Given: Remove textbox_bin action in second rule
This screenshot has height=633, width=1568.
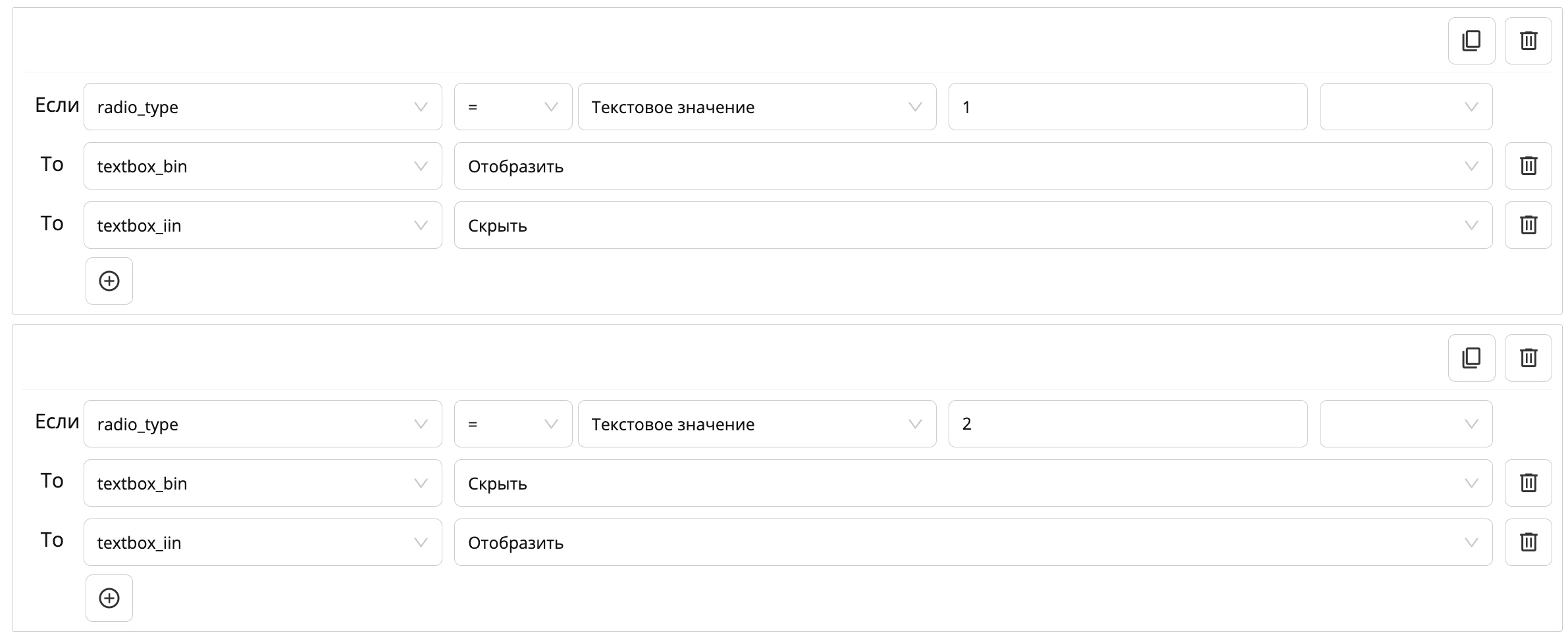Looking at the screenshot, I should coord(1528,483).
